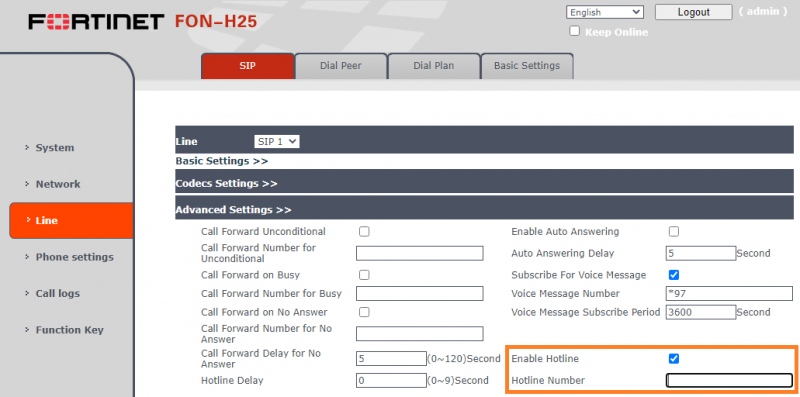Open the System sidebar section
Image resolution: width=800 pixels, height=397 pixels.
tap(55, 148)
